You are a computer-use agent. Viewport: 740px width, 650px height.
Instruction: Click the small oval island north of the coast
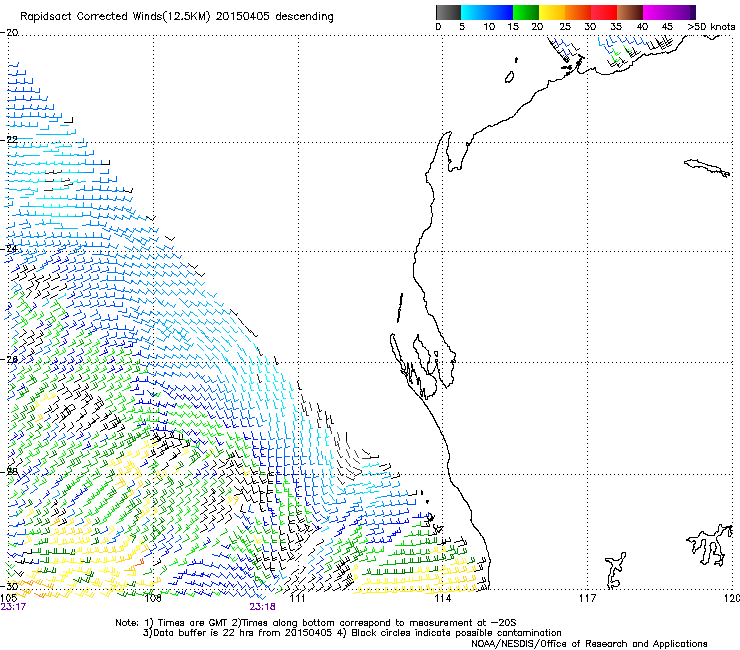[509, 77]
